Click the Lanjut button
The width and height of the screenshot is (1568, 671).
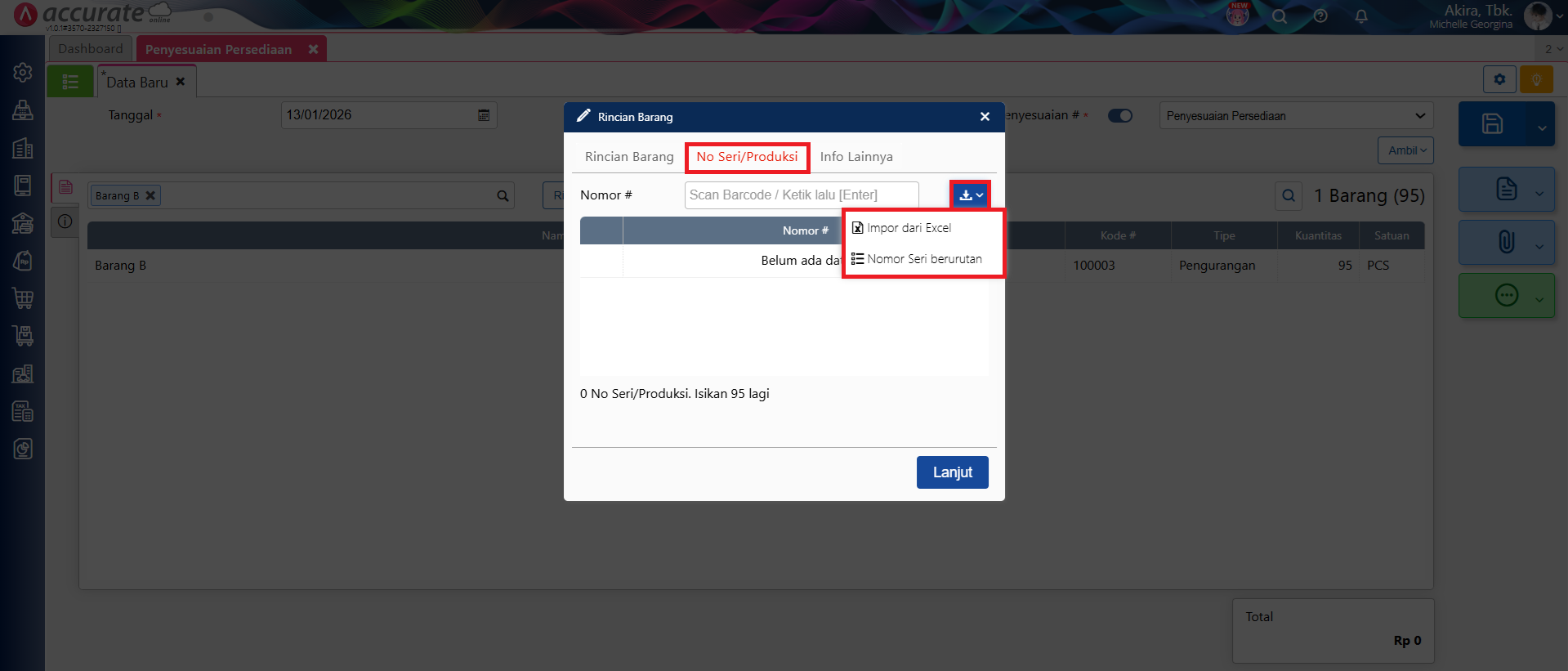pos(953,472)
